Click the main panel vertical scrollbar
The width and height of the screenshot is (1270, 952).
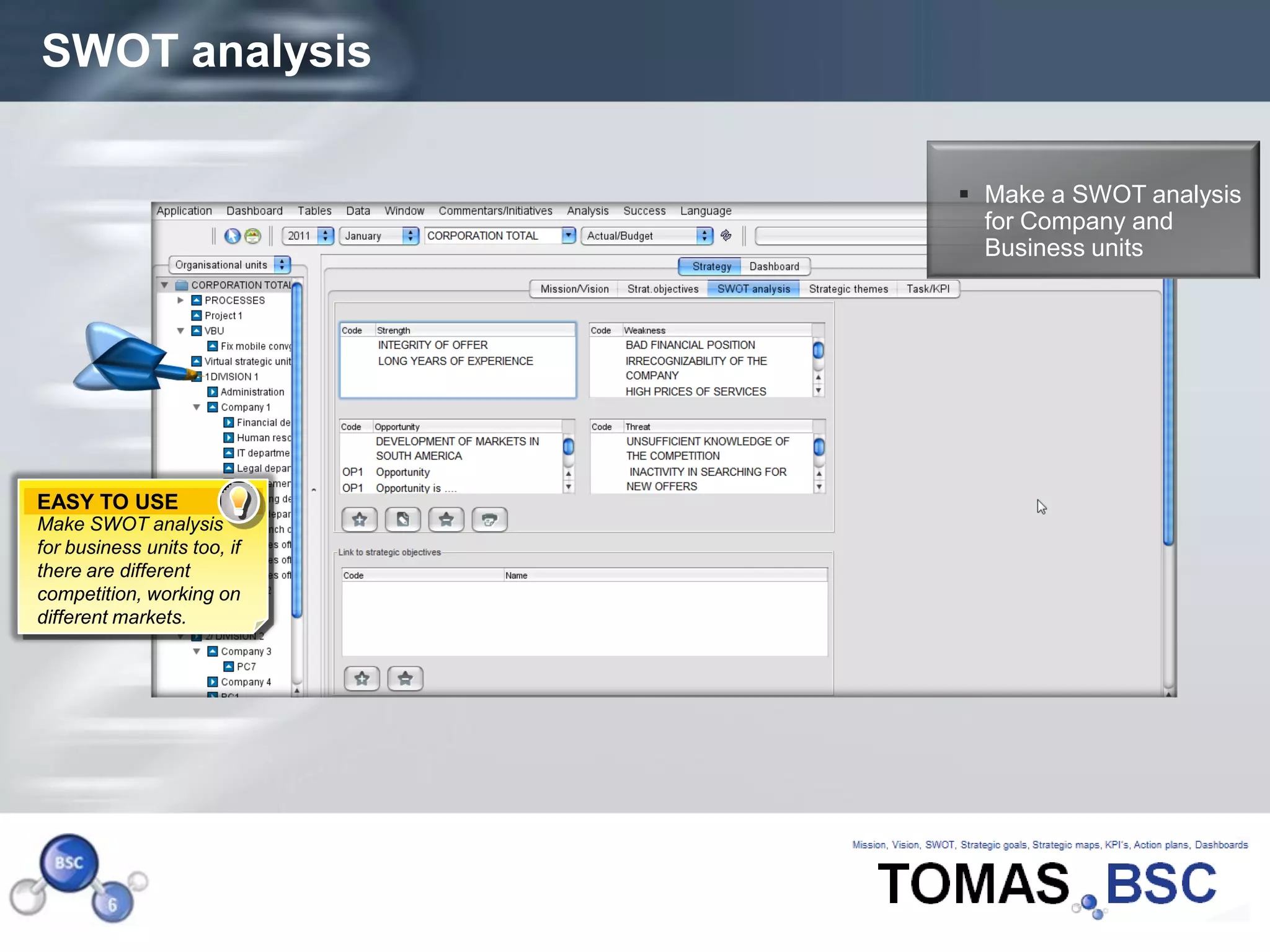[1168, 412]
